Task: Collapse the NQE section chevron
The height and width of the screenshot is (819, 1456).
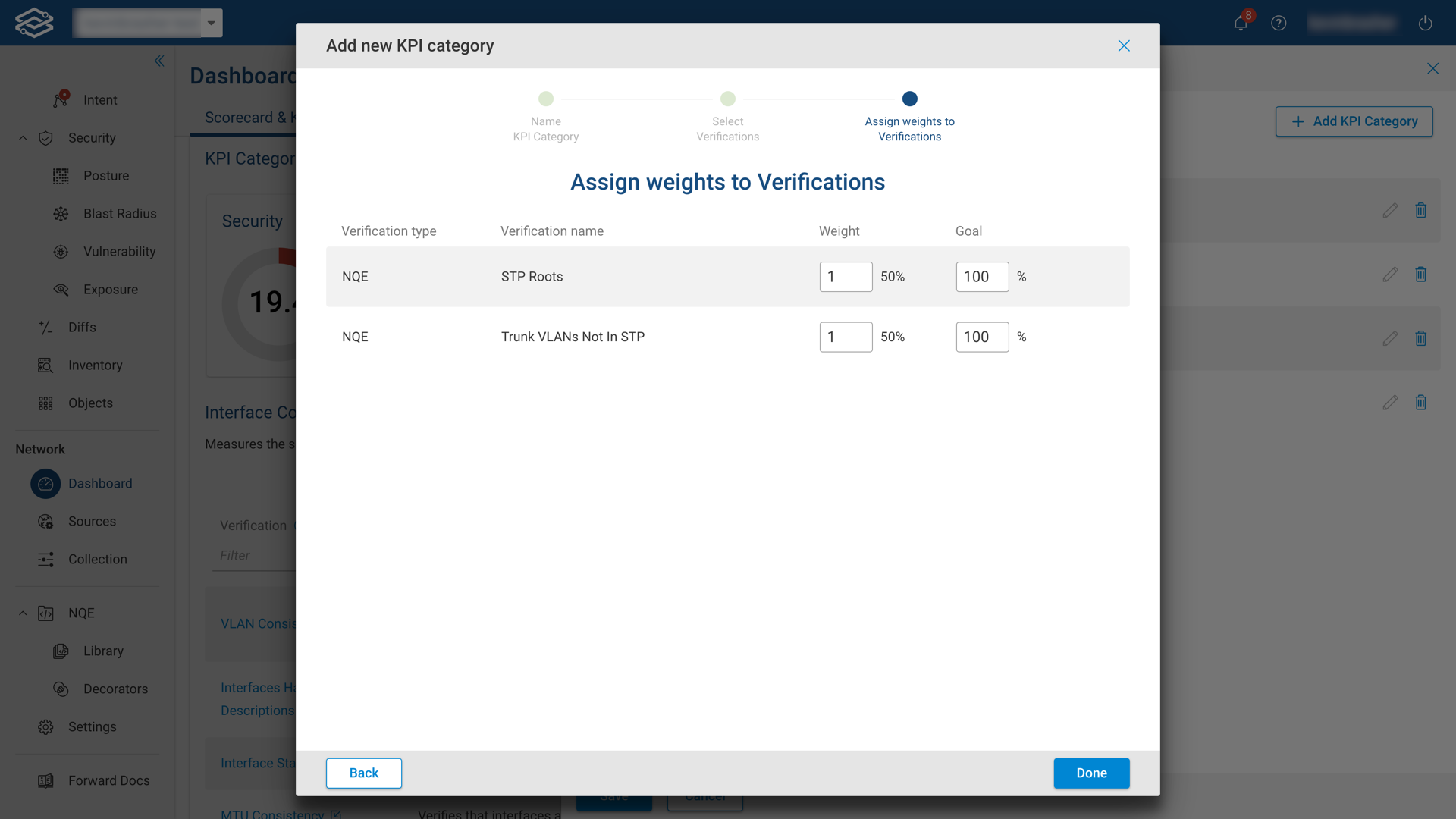Action: 22,613
